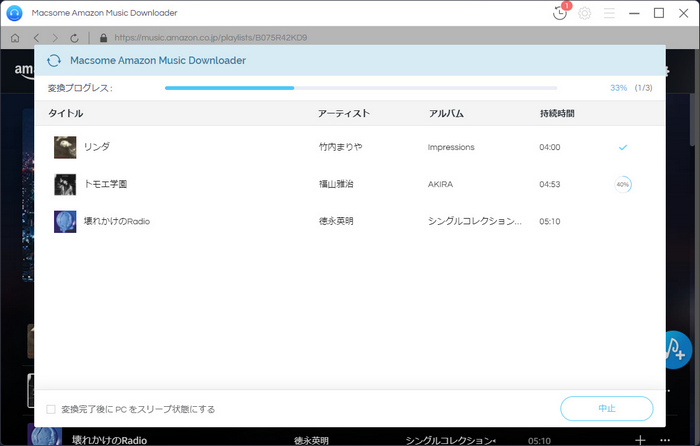Click the 40% progress circle for トモエ学園

click(x=623, y=184)
